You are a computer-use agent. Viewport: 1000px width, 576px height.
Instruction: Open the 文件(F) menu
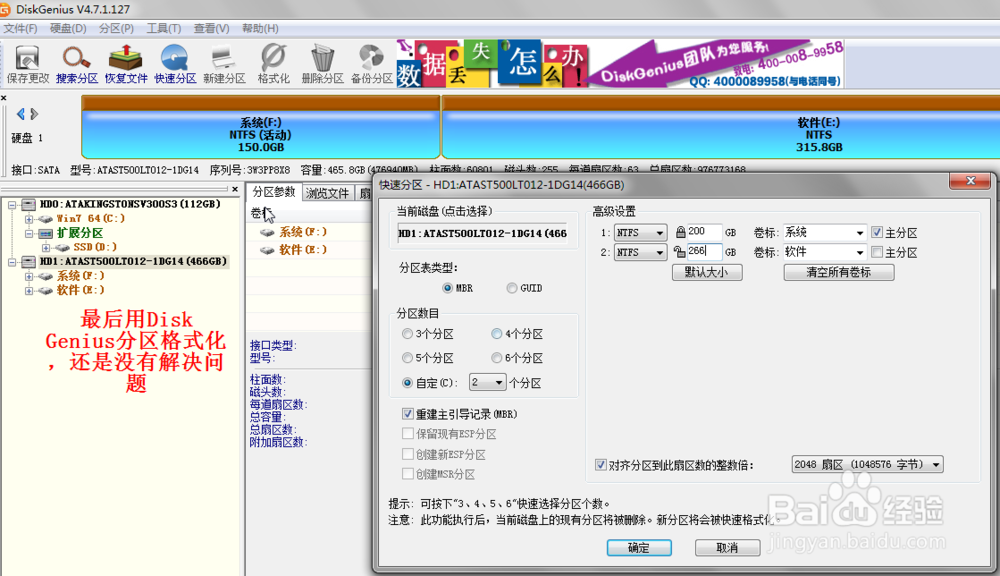20,29
